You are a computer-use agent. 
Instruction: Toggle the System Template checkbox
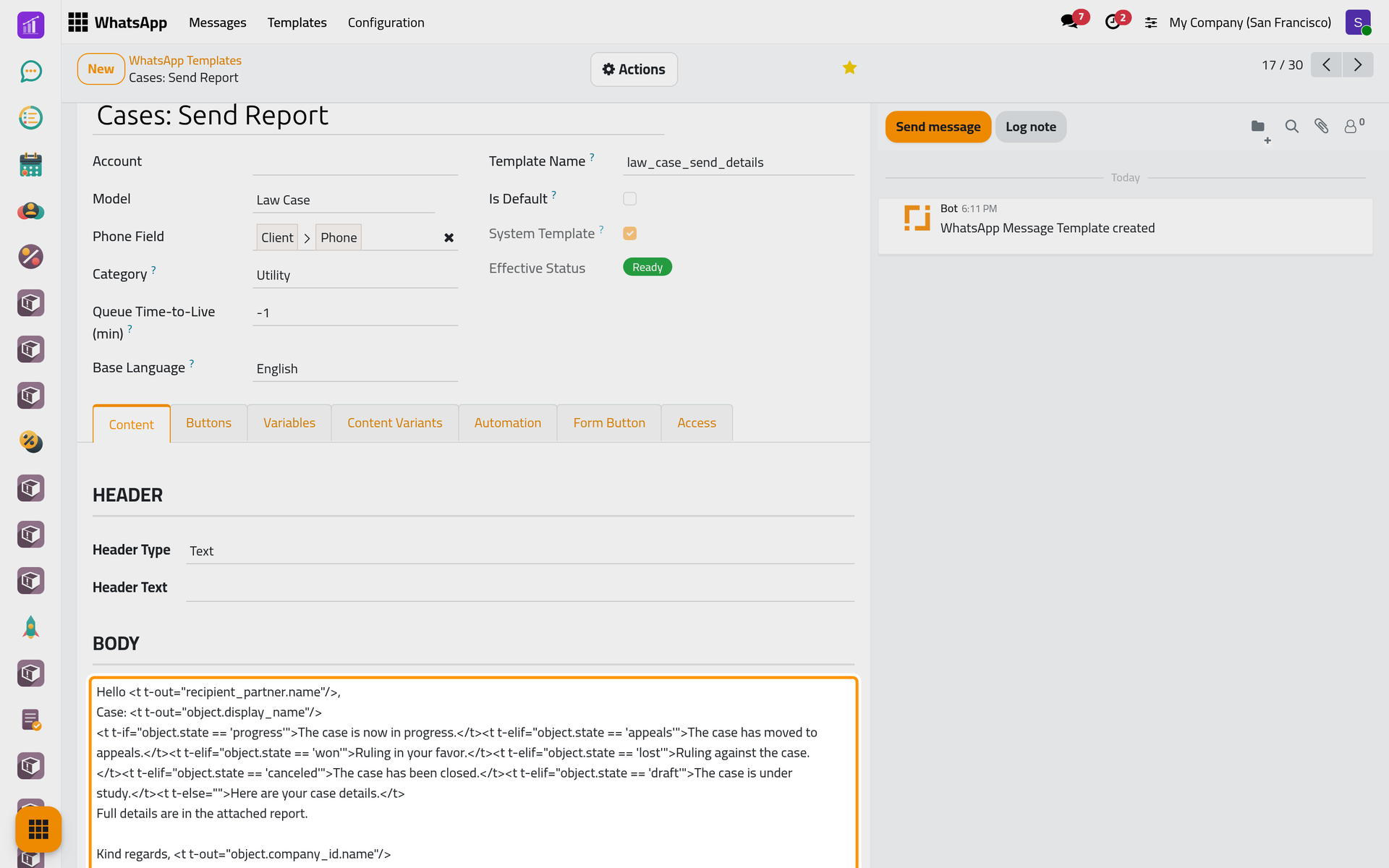point(629,234)
